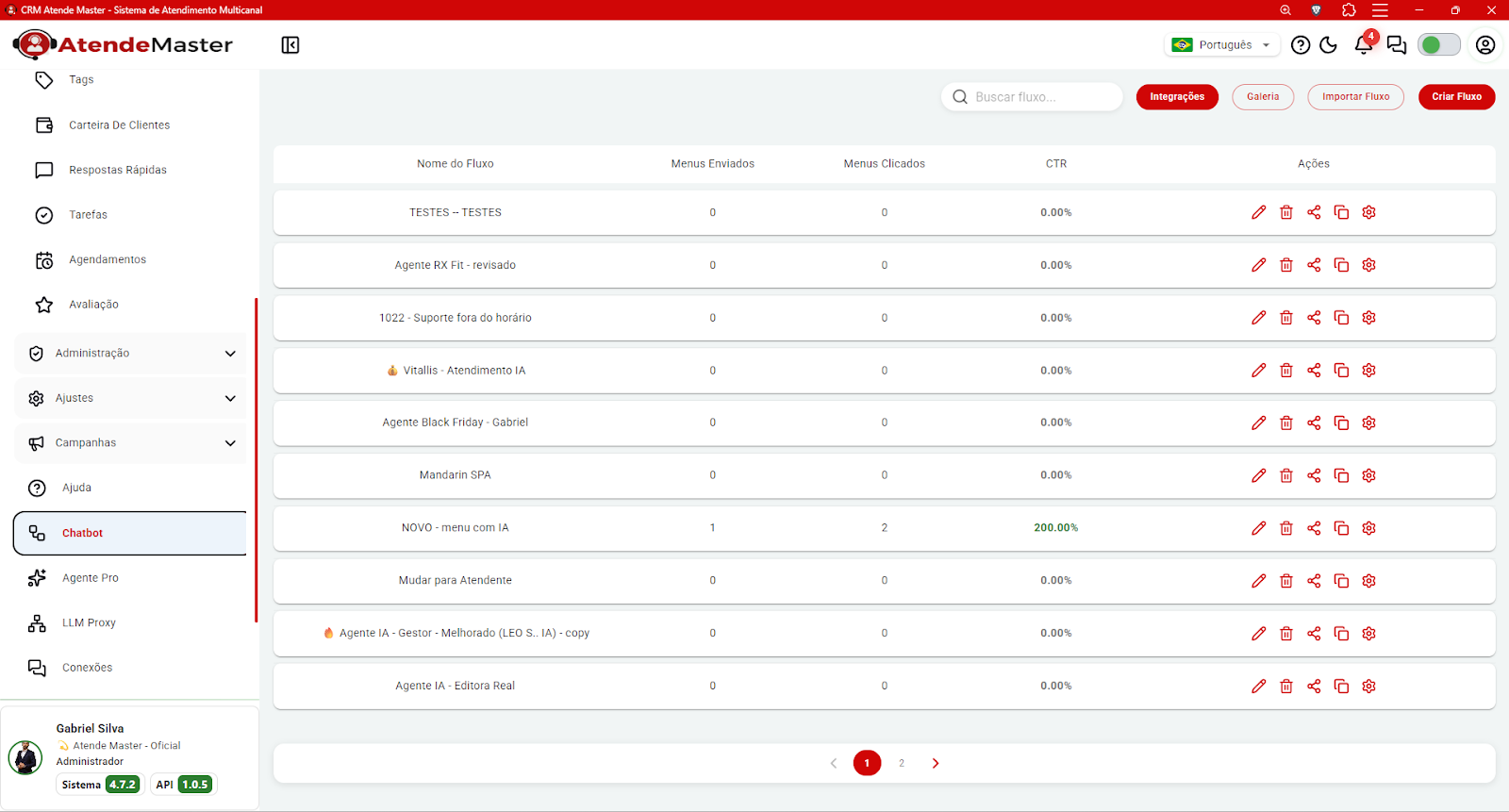
Task: Duplicate the Vitallis - Atendimento IA flow
Action: coord(1341,371)
